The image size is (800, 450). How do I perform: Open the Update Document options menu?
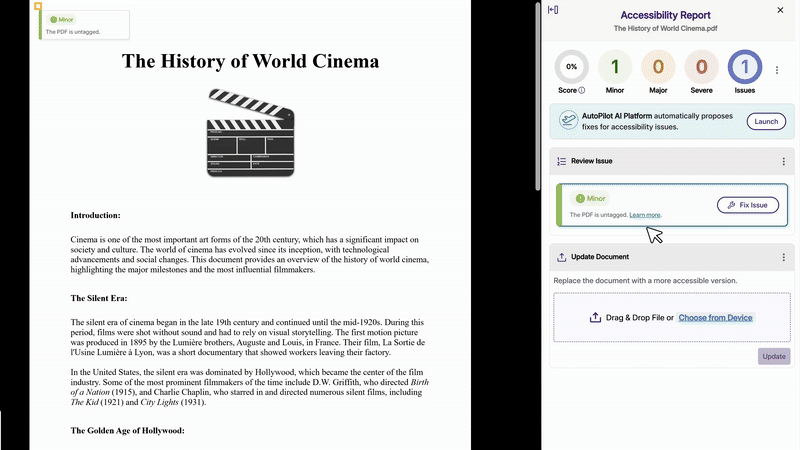coord(783,257)
